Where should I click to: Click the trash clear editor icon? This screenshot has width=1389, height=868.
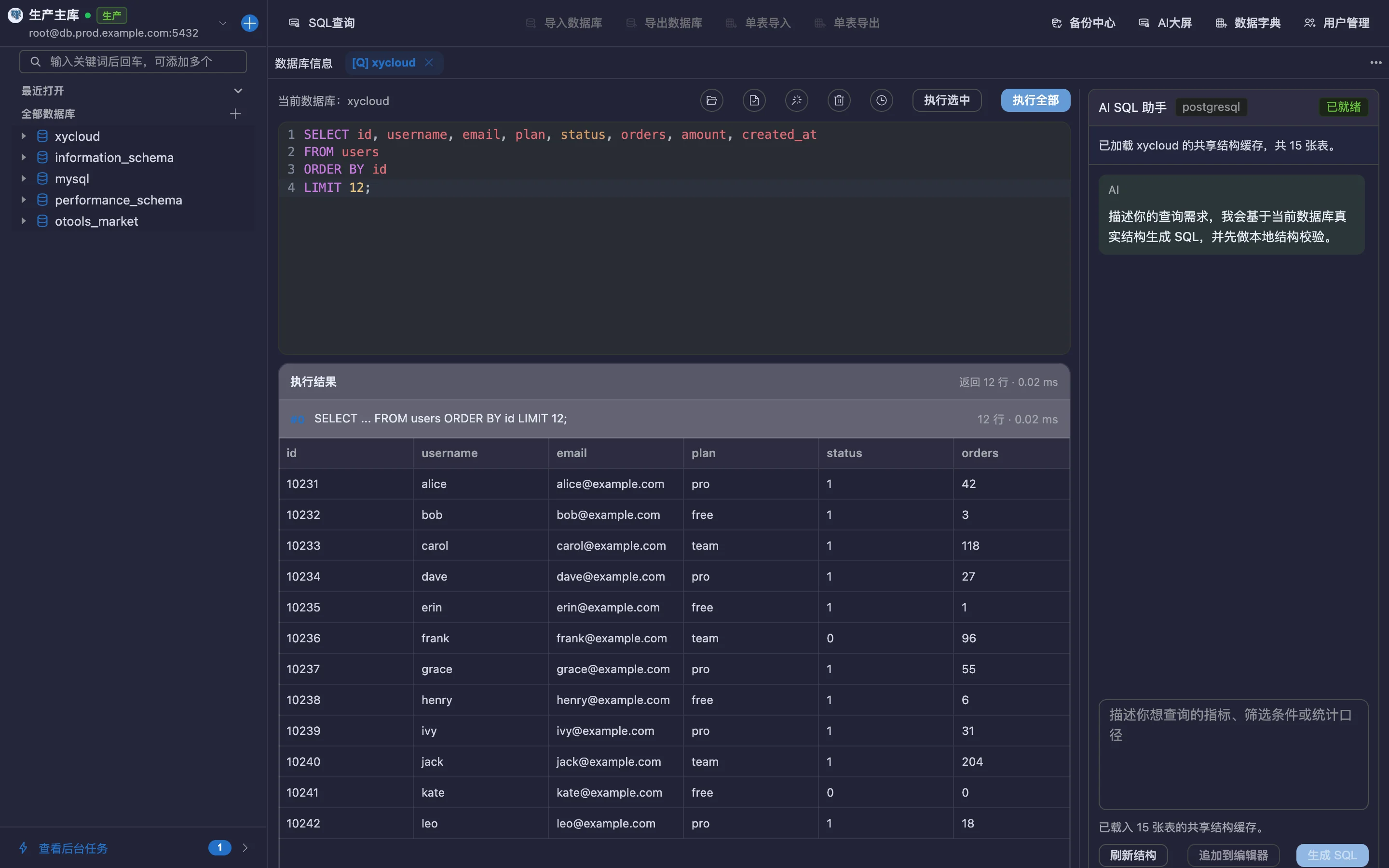click(839, 100)
